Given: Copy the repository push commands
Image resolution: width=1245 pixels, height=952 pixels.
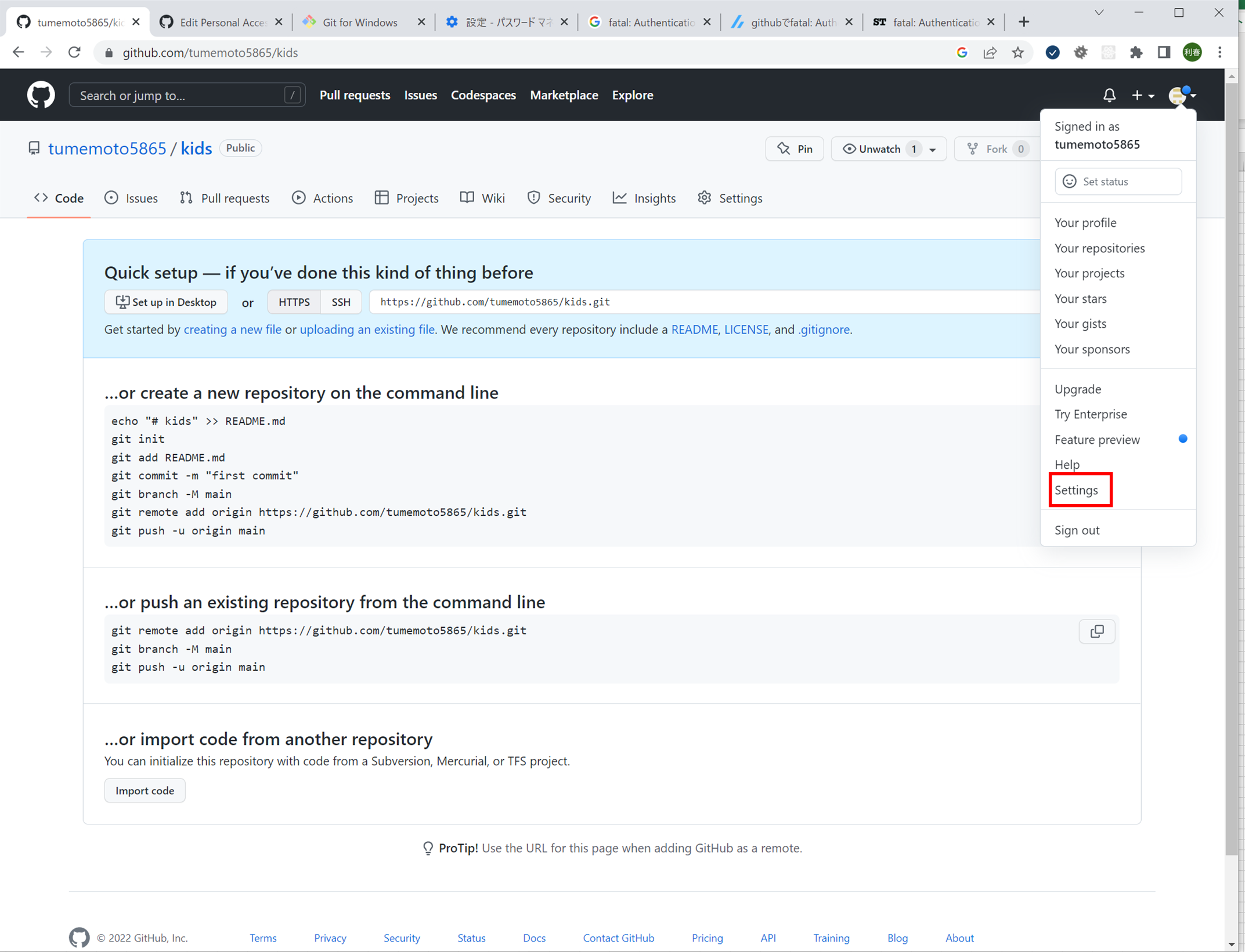Looking at the screenshot, I should 1096,631.
